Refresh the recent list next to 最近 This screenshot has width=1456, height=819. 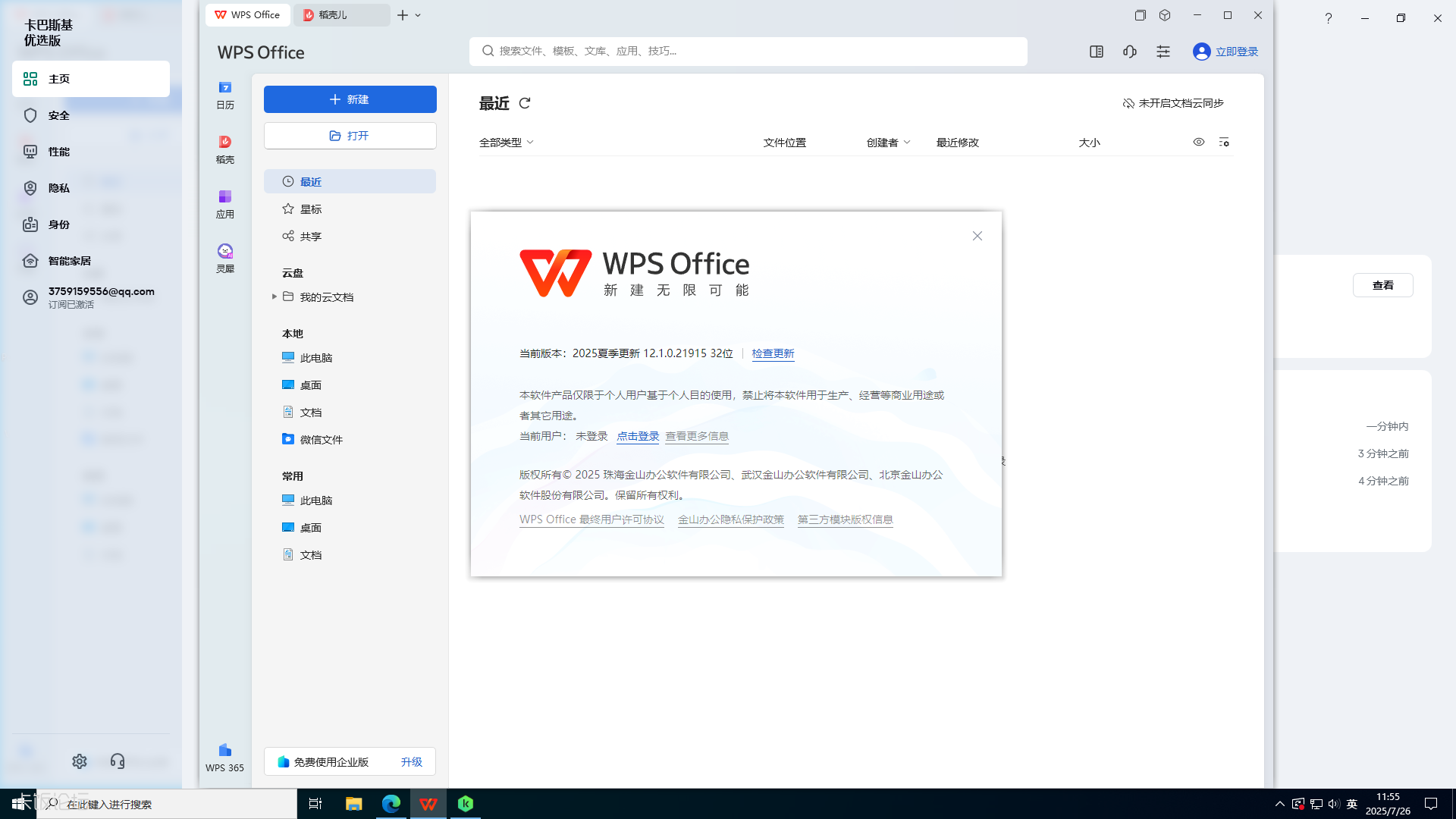(525, 103)
